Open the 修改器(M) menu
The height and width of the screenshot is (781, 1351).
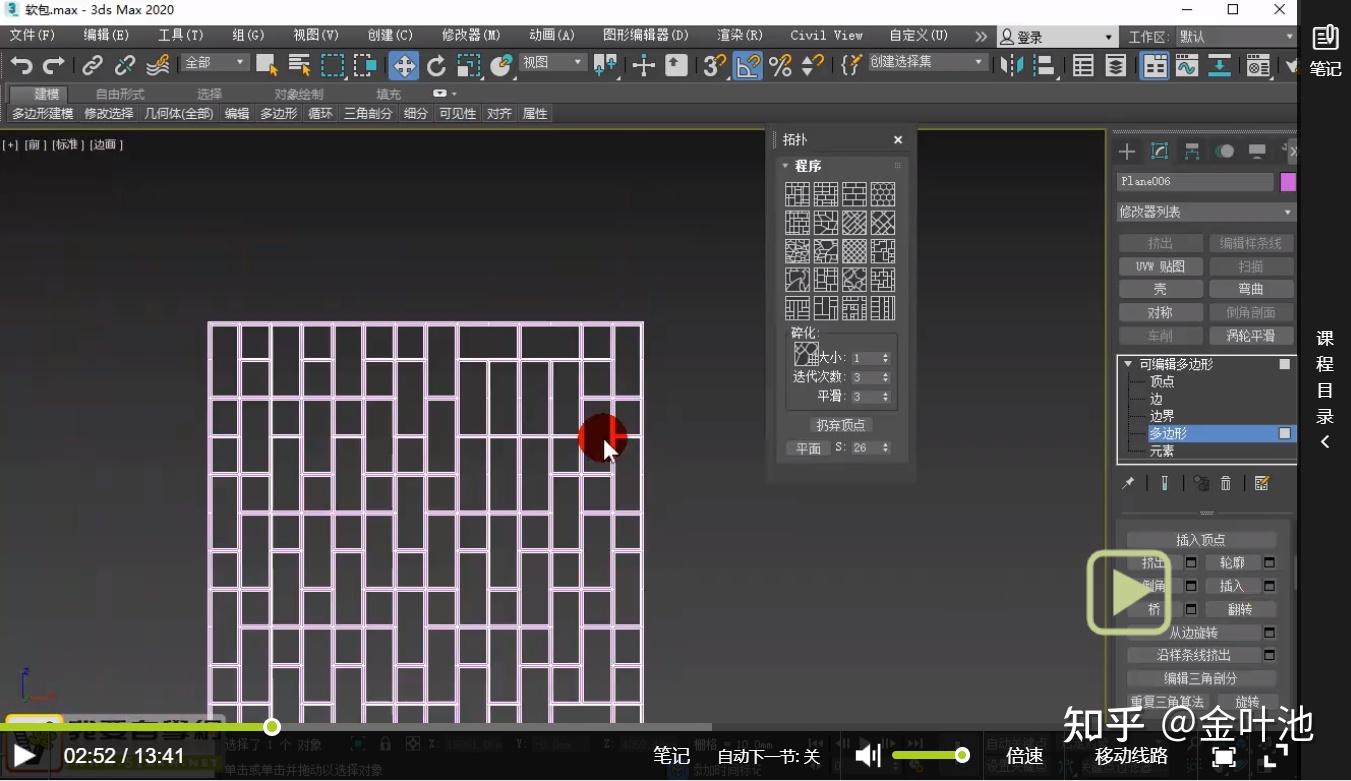471,35
